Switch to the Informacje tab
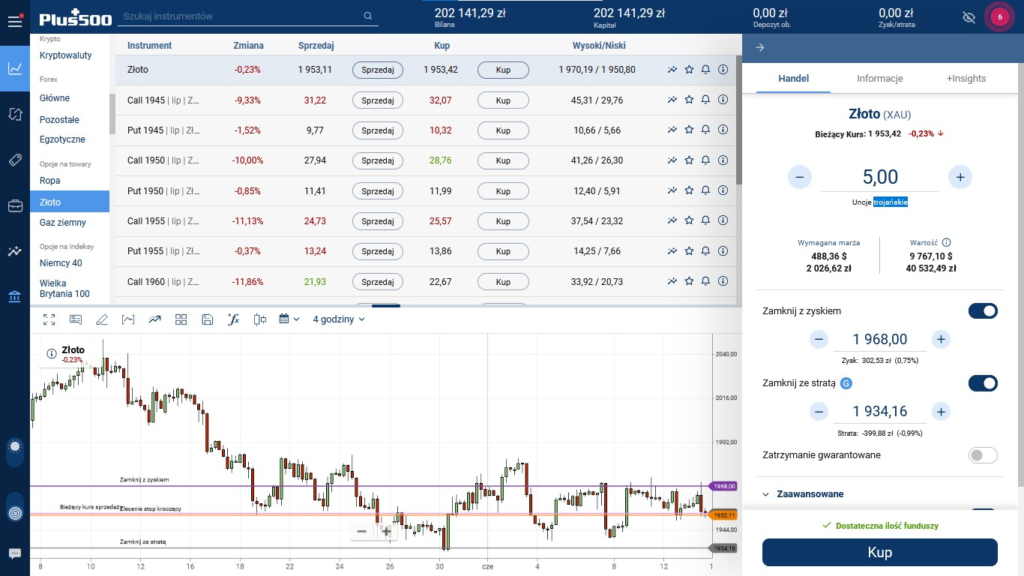The width and height of the screenshot is (1024, 576). [879, 78]
